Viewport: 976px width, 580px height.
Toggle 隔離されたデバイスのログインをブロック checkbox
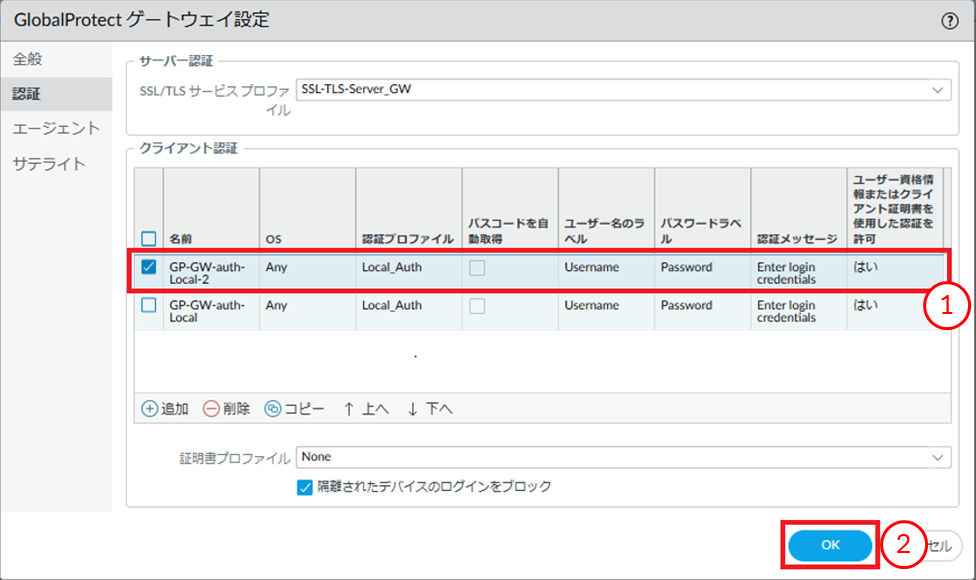(x=306, y=487)
